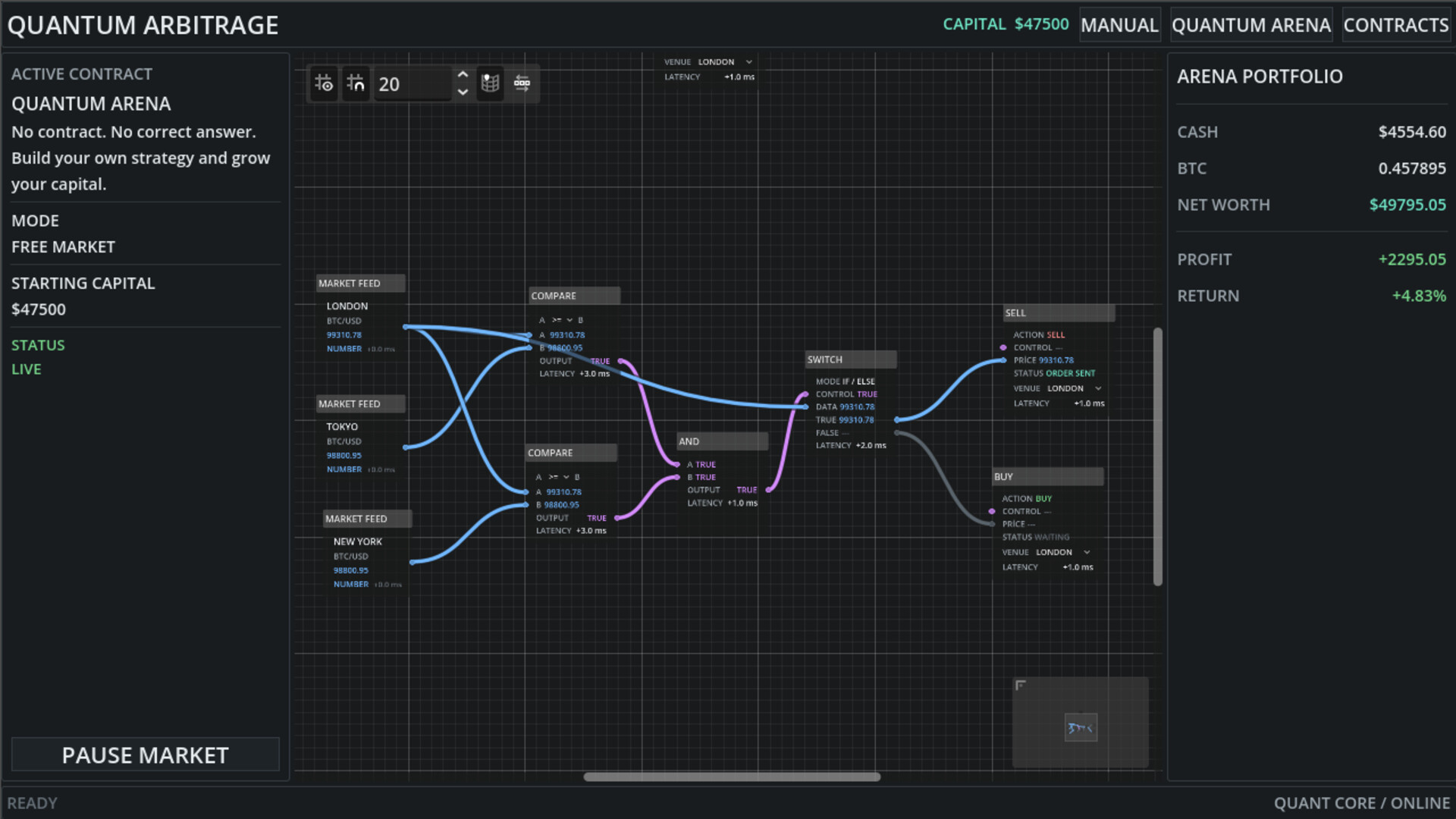The width and height of the screenshot is (1456, 819).
Task: Click the canvas vertical scrollbar thumb
Action: pyautogui.click(x=1158, y=457)
